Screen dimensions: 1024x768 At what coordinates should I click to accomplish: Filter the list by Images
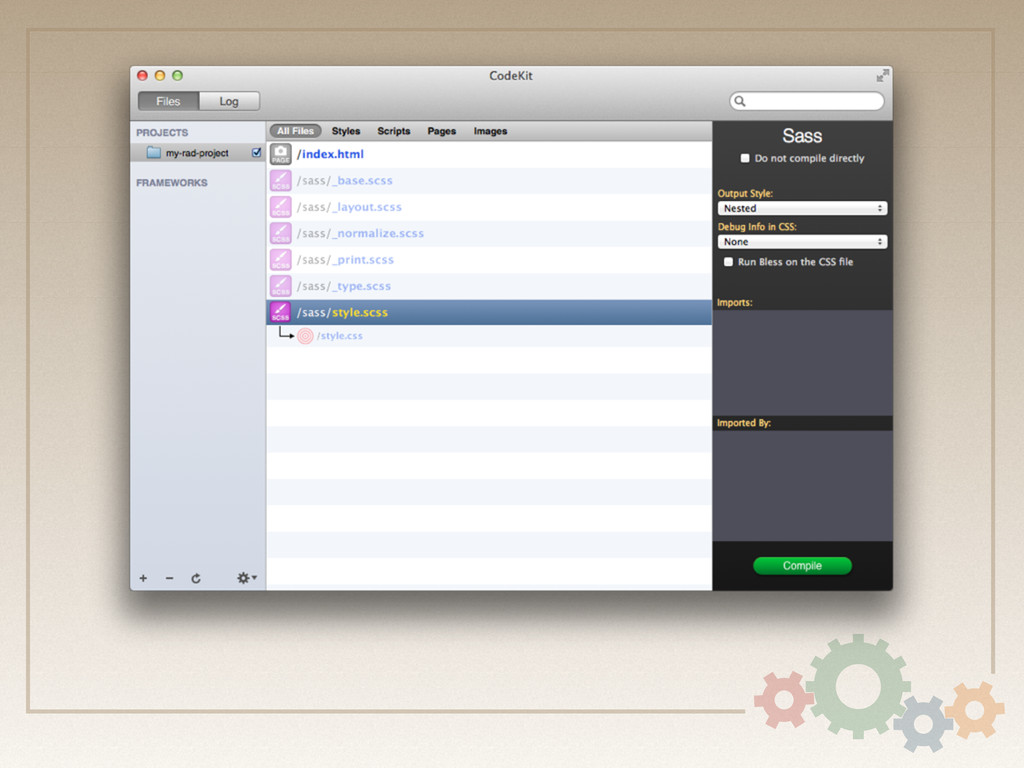pyautogui.click(x=490, y=131)
